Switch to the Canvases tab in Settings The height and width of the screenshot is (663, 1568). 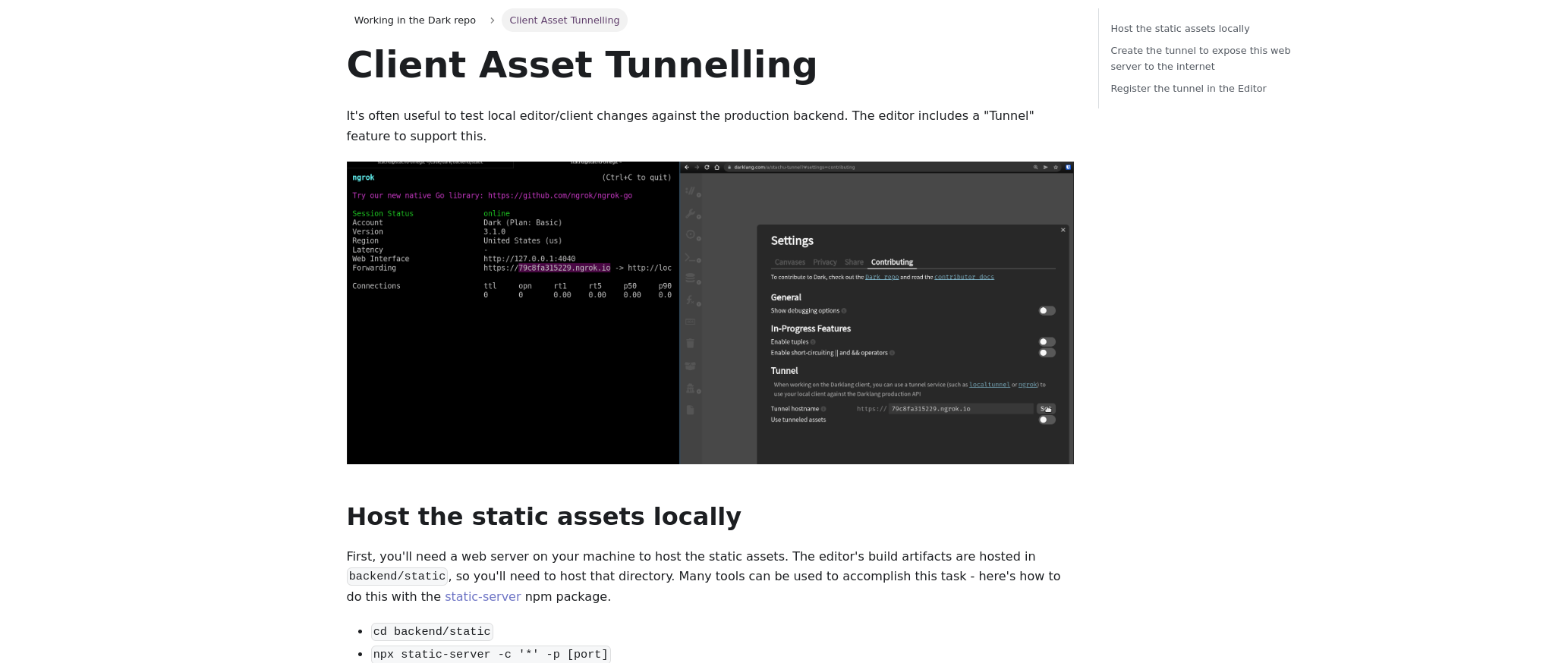click(x=790, y=262)
